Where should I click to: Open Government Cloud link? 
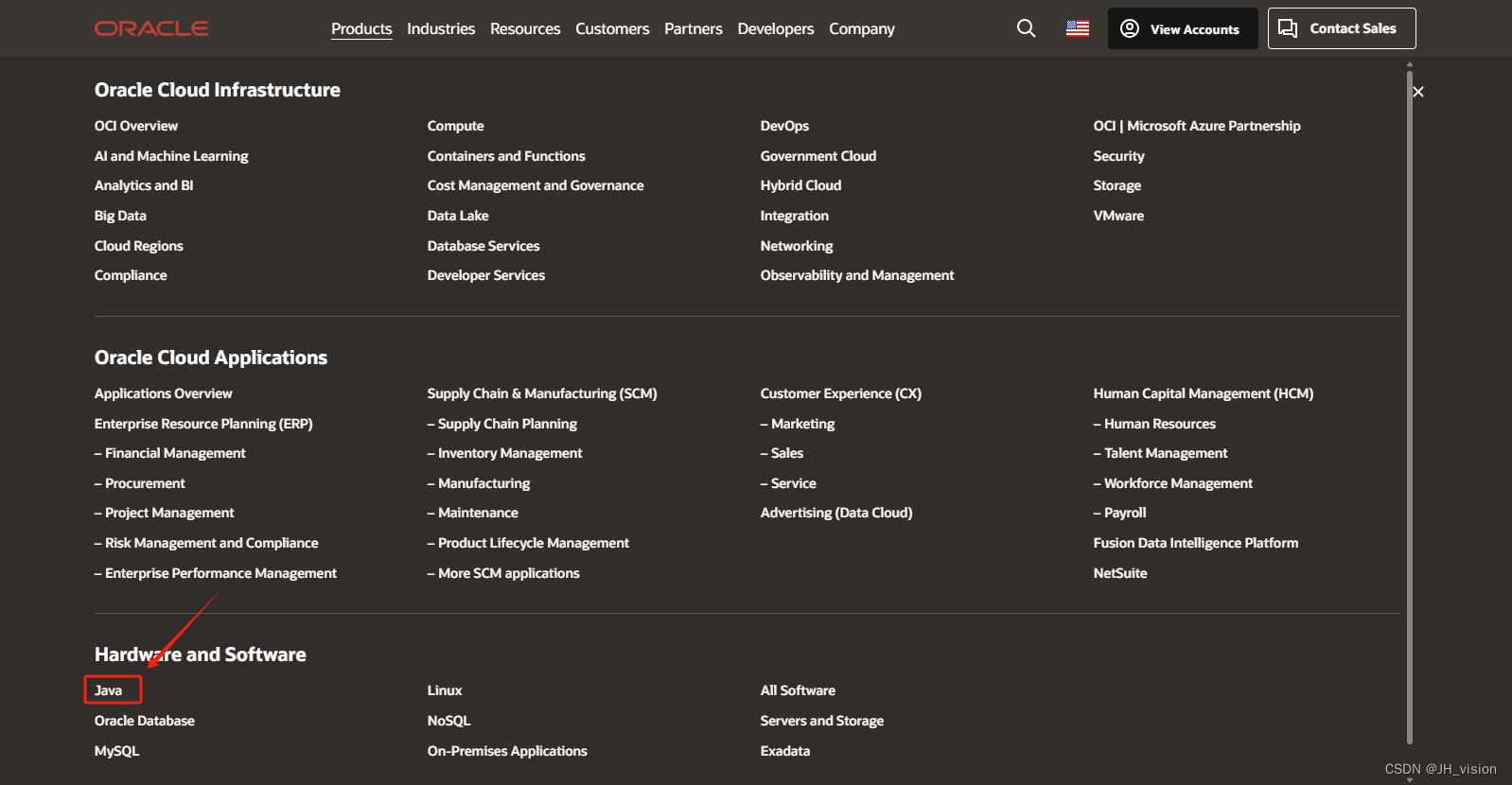(818, 156)
